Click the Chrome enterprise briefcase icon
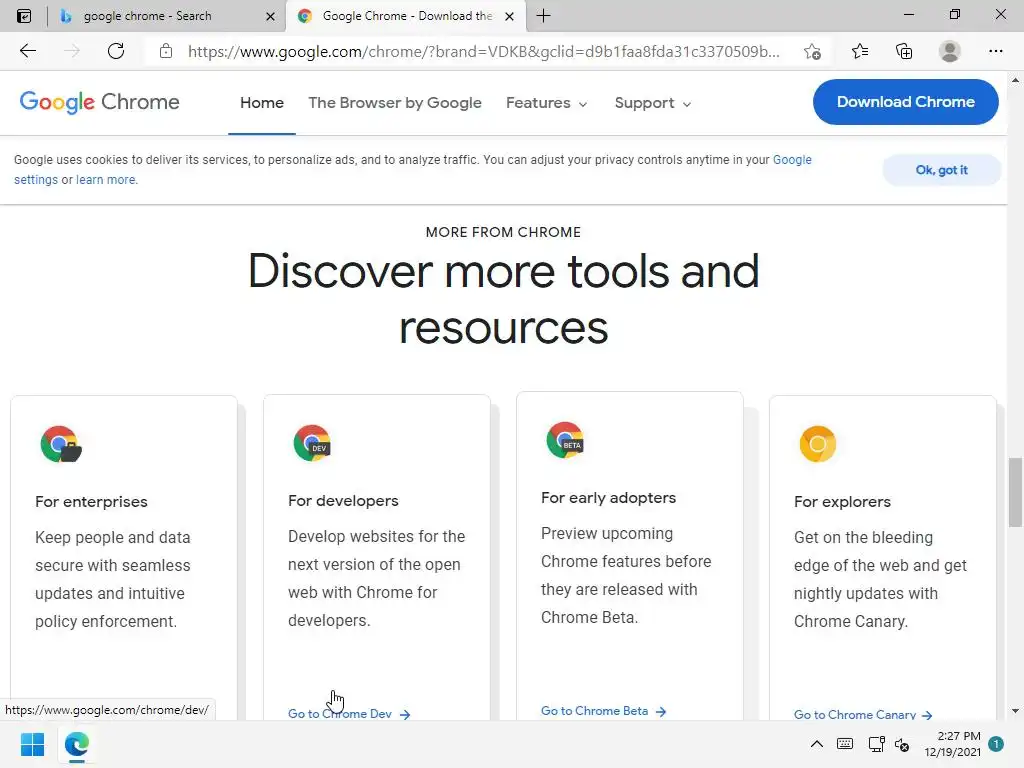The width and height of the screenshot is (1024, 768). click(61, 444)
